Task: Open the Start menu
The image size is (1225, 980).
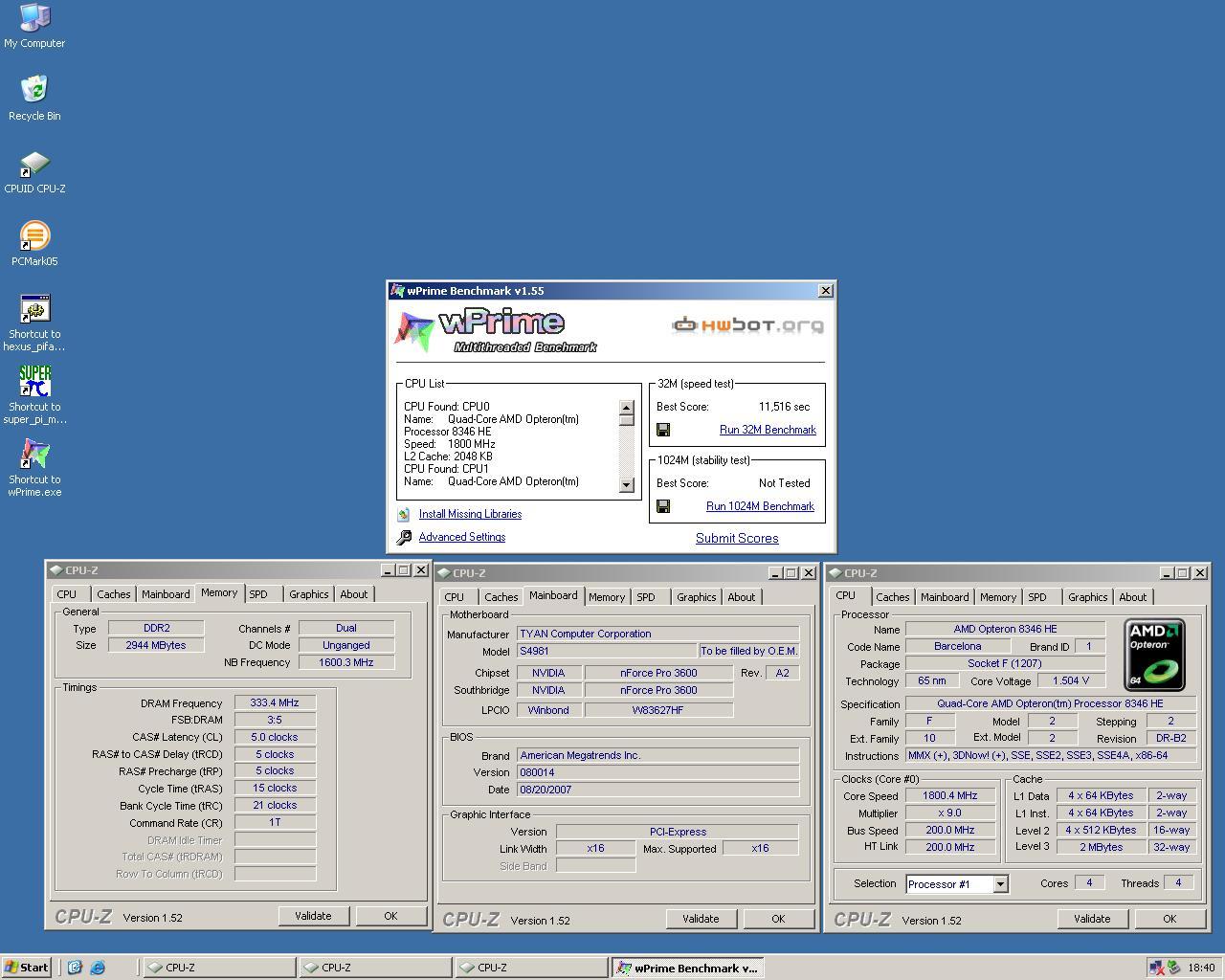Action: click(26, 968)
